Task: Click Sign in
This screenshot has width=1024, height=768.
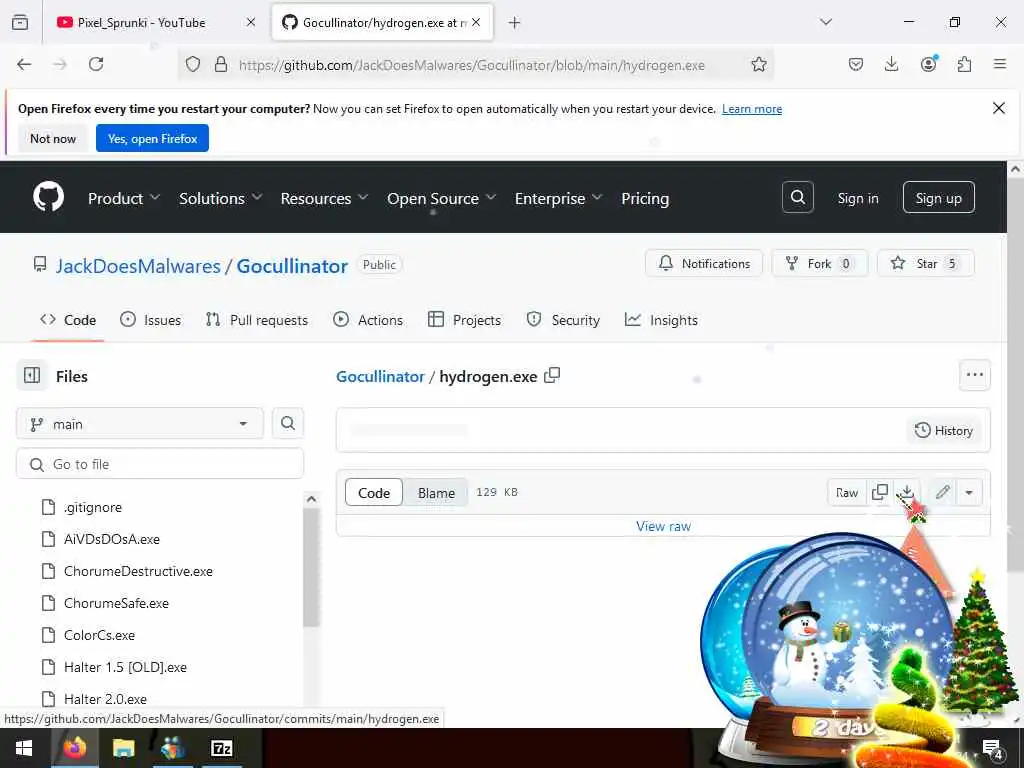Action: point(857,198)
